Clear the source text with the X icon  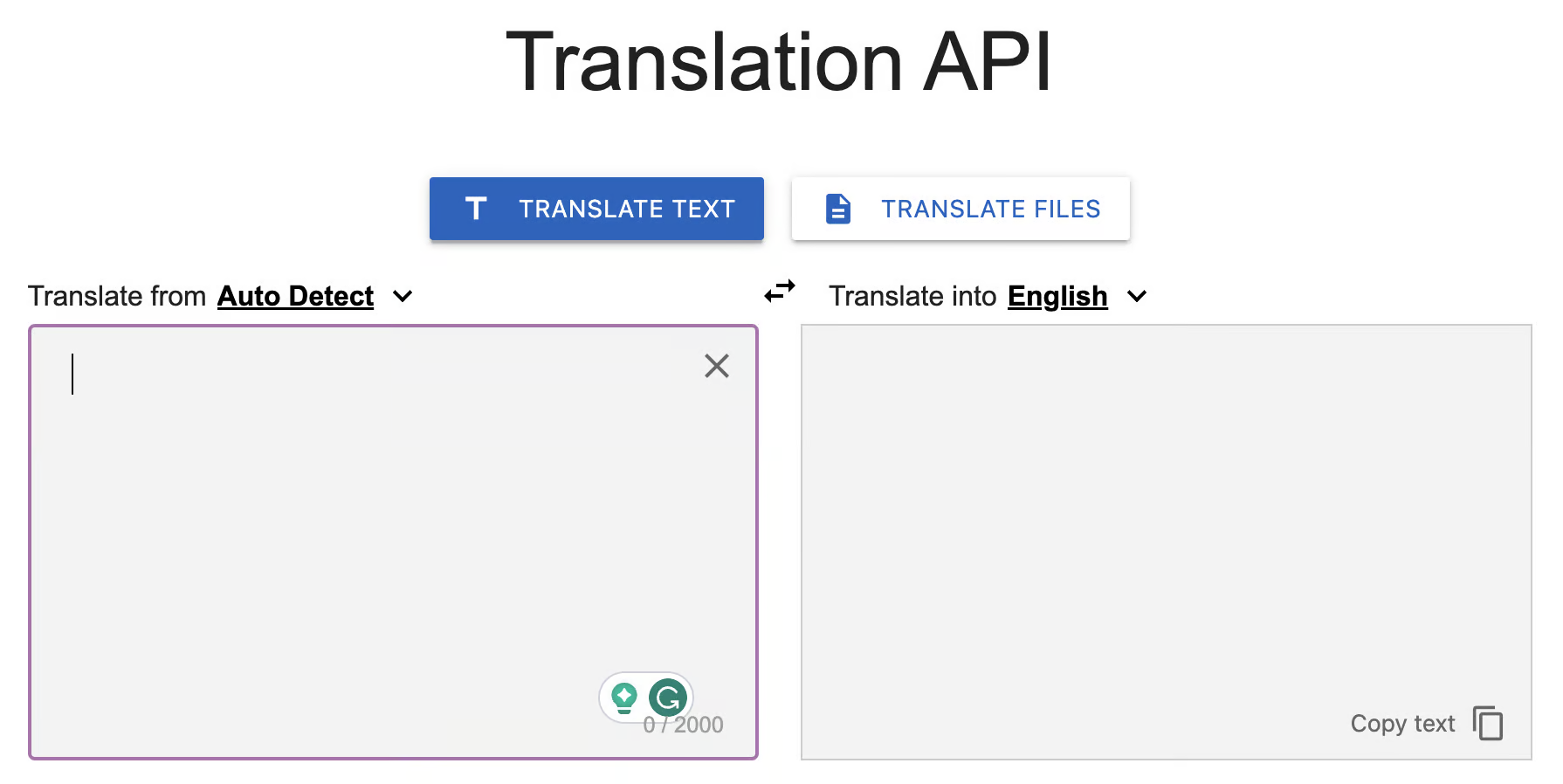click(x=716, y=366)
